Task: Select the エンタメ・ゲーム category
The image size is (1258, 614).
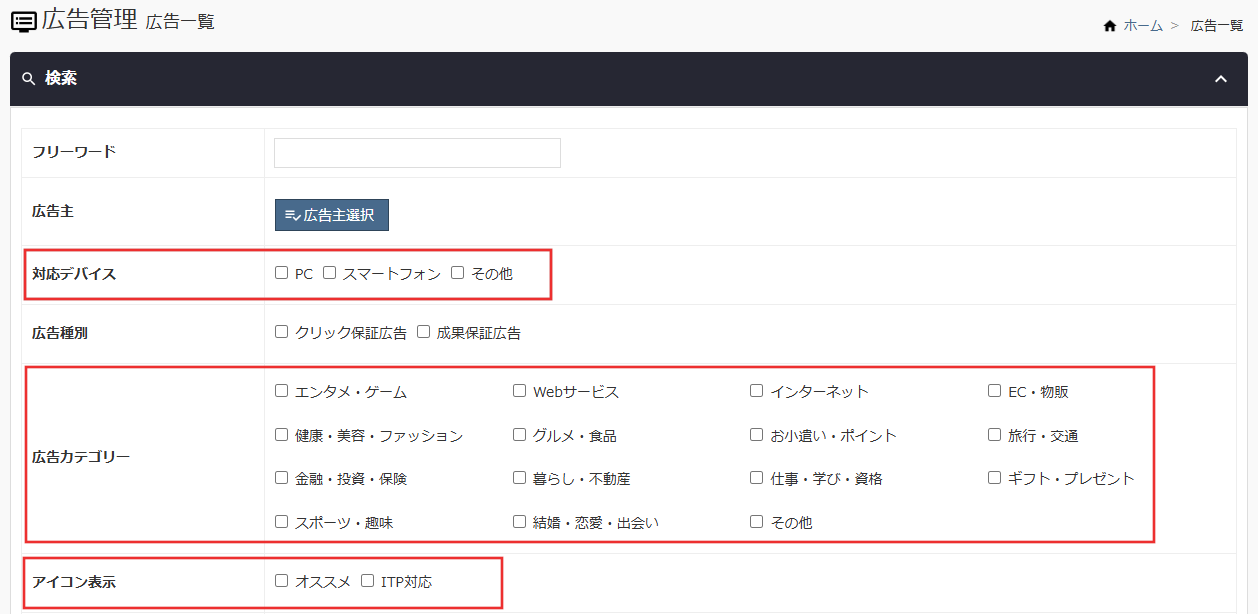Action: pyautogui.click(x=280, y=390)
